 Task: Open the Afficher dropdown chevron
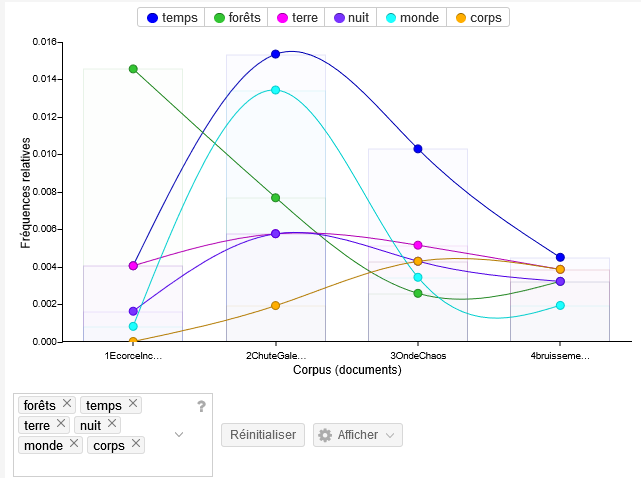pyautogui.click(x=390, y=435)
